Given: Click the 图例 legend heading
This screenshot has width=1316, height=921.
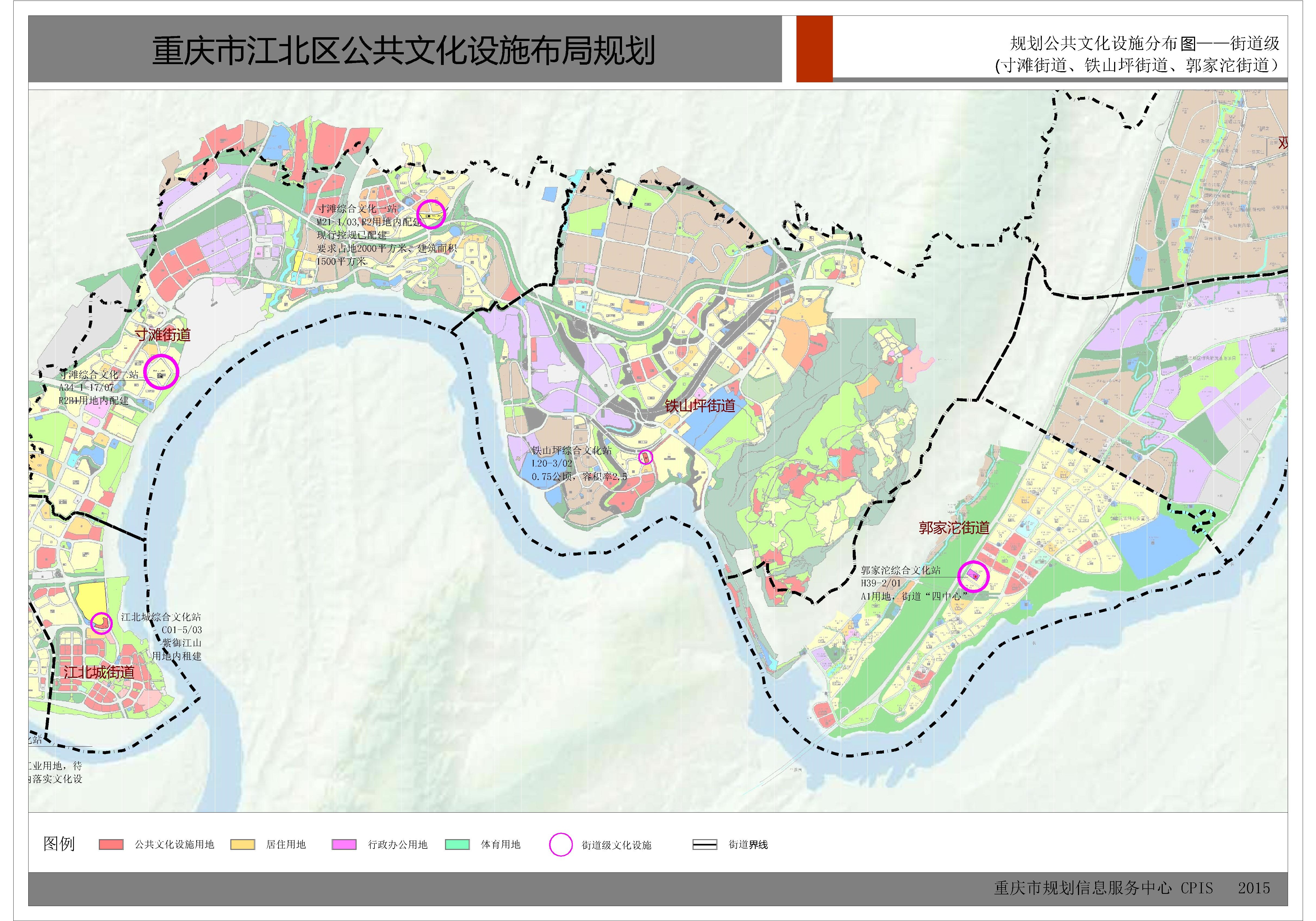Looking at the screenshot, I should (59, 844).
